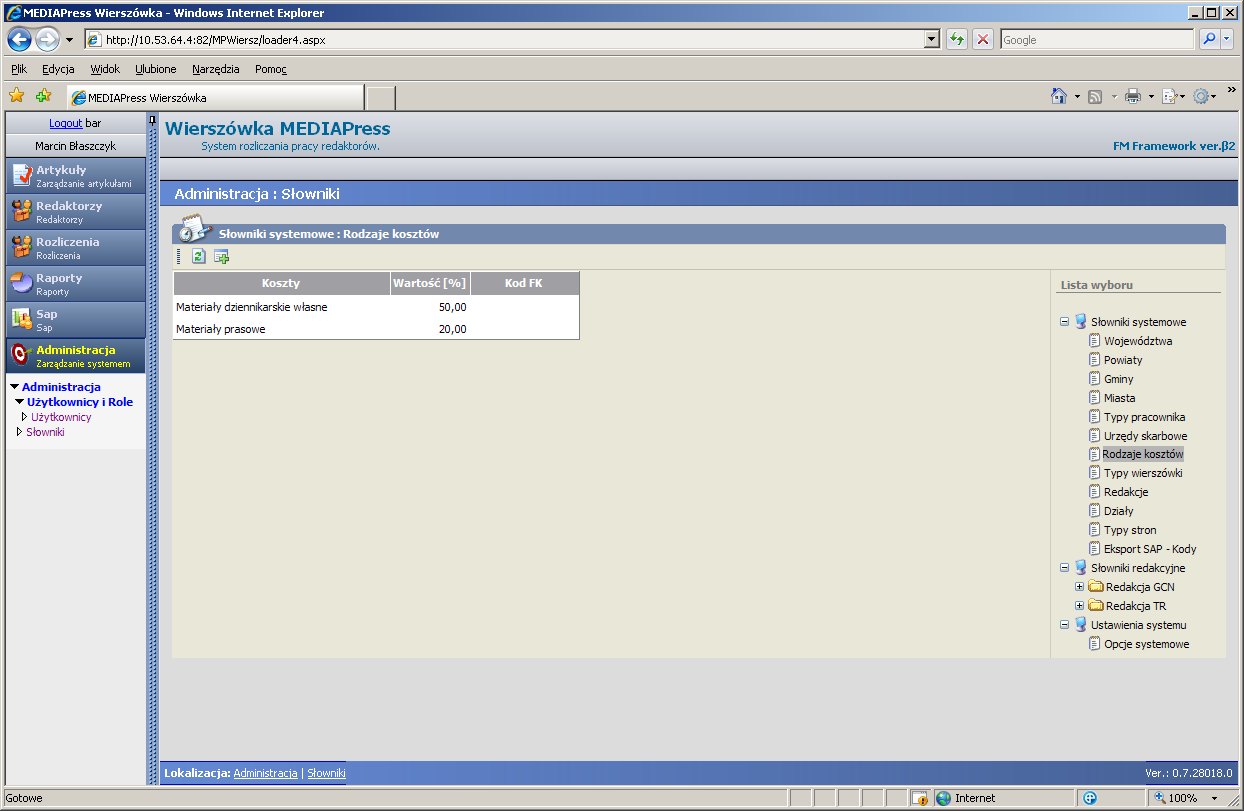Select Typy pracownika dictionary
Viewport: 1244px width, 811px height.
[1144, 417]
